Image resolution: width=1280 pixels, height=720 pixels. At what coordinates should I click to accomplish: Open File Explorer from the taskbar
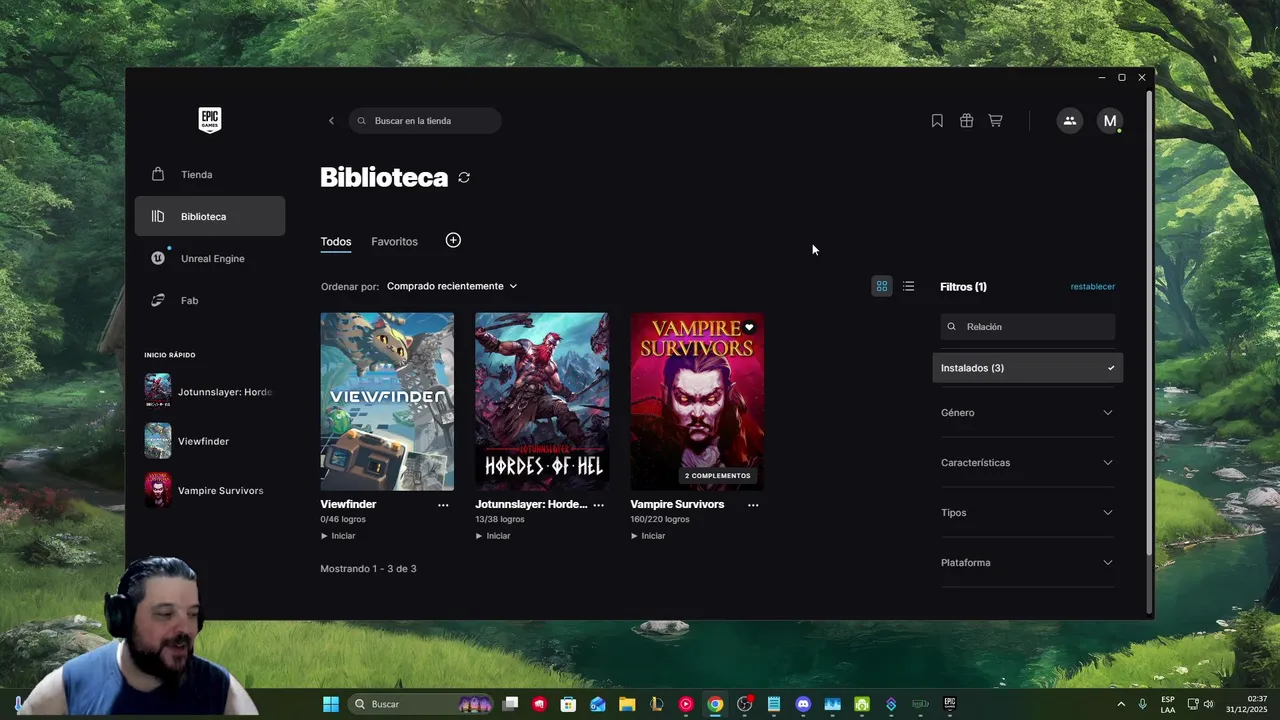click(627, 704)
